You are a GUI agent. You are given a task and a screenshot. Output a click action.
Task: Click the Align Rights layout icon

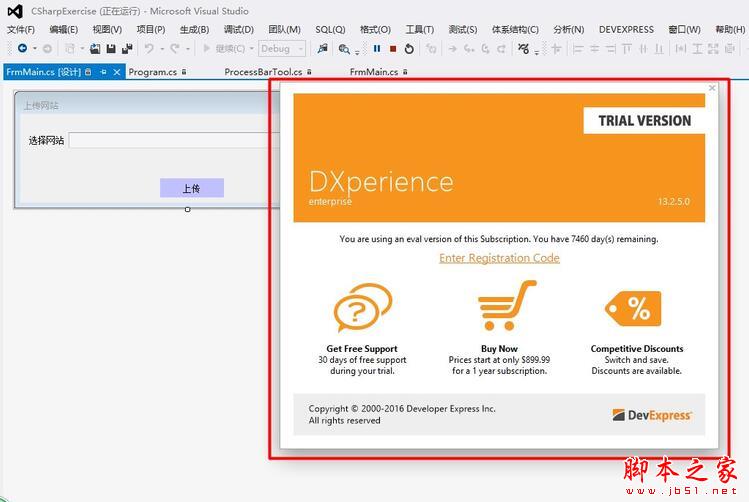[610, 49]
